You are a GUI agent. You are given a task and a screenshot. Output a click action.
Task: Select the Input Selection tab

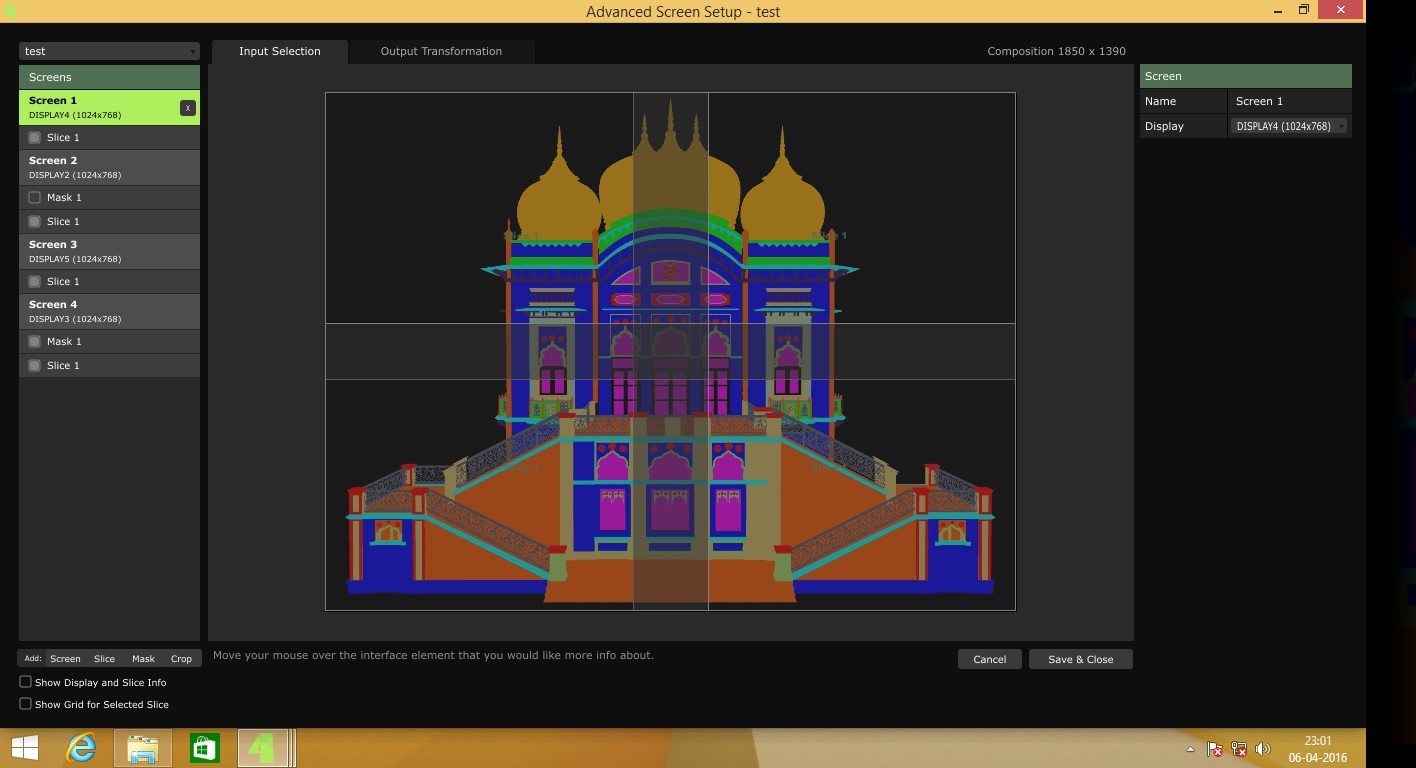coord(280,51)
